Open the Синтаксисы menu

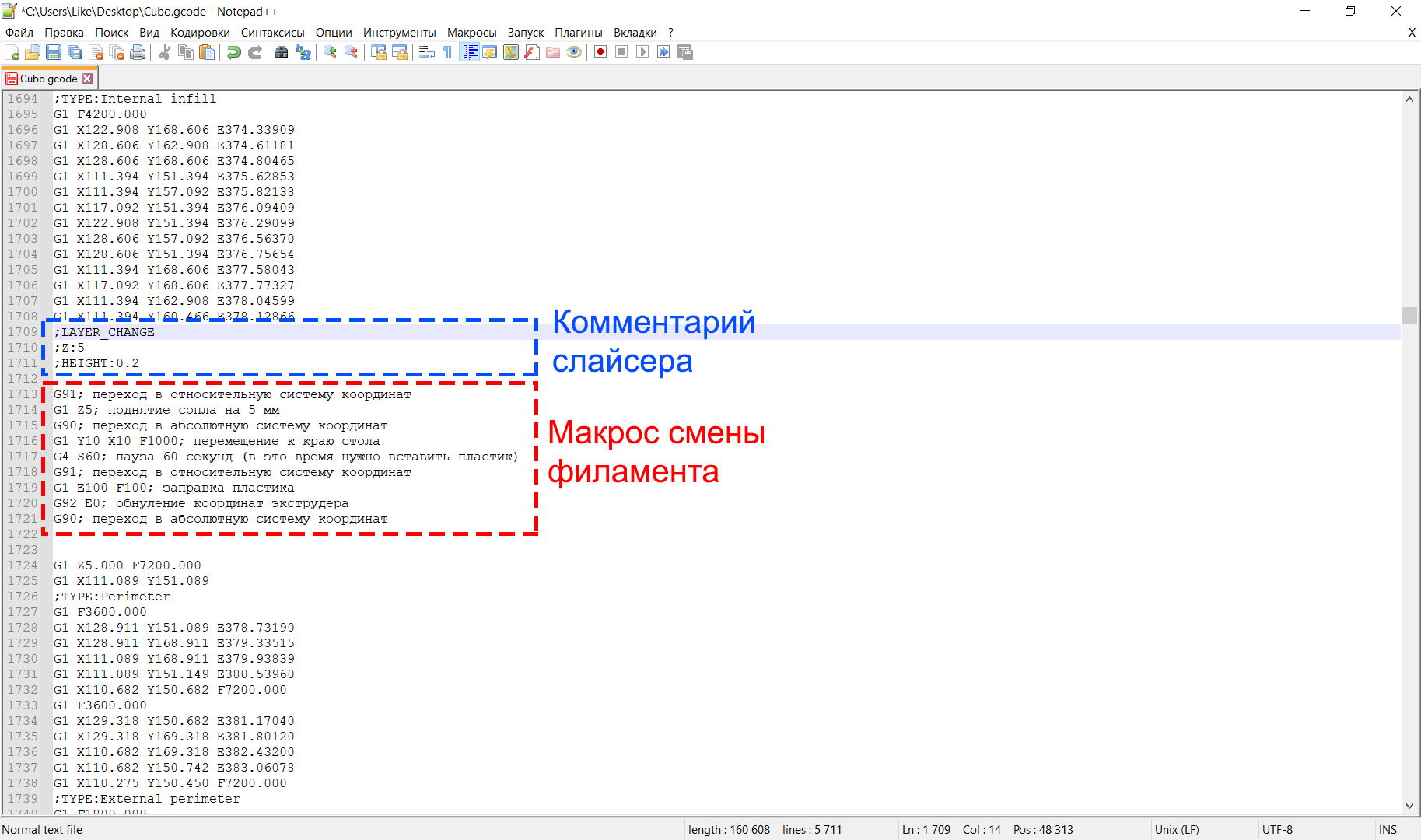pos(272,33)
